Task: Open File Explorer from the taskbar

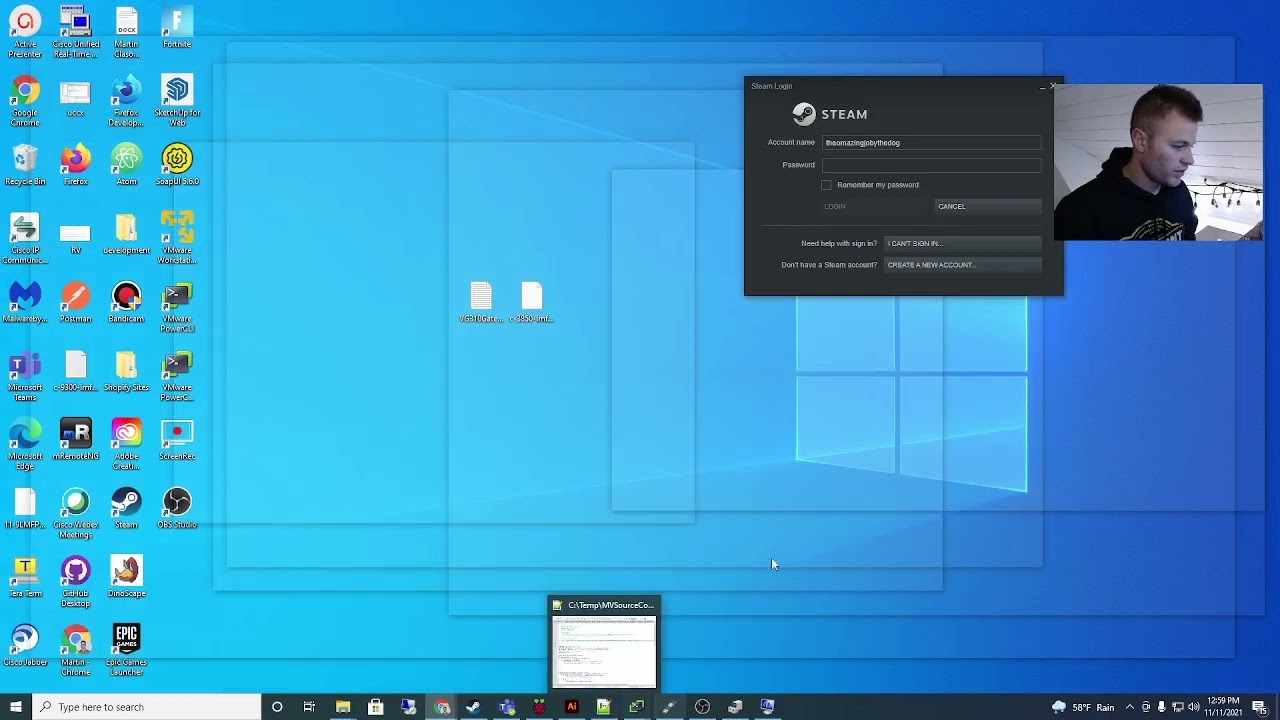Action: click(x=343, y=707)
